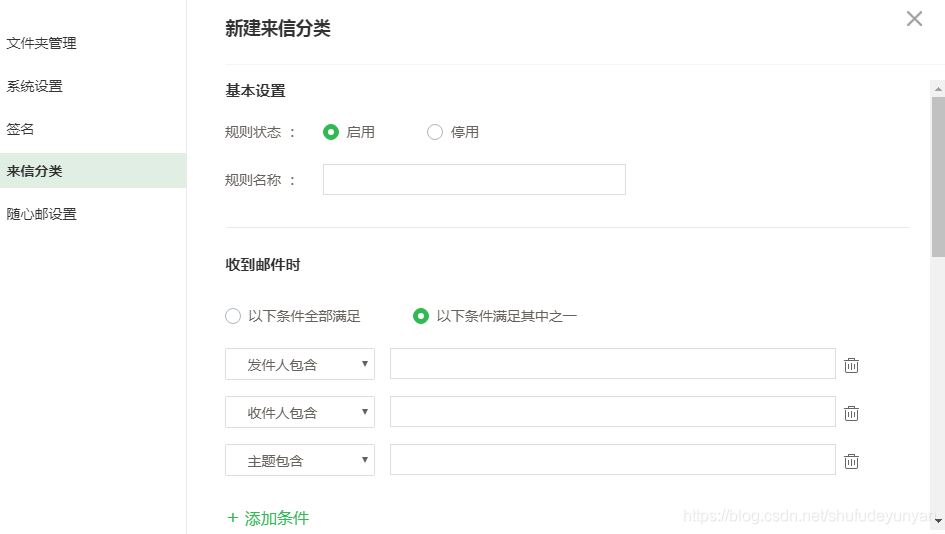945x534 pixels.
Task: Click the 发件人包含 value input
Action: coord(612,363)
